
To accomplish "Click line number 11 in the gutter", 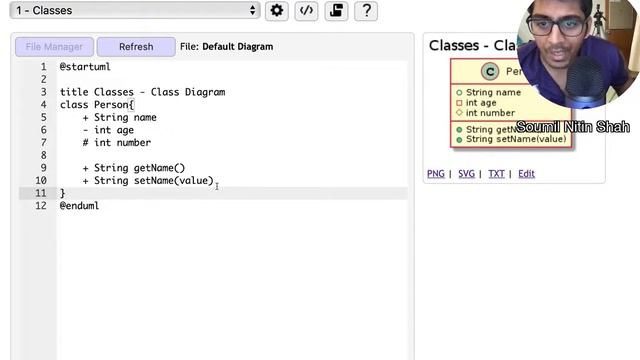I will click(41, 193).
